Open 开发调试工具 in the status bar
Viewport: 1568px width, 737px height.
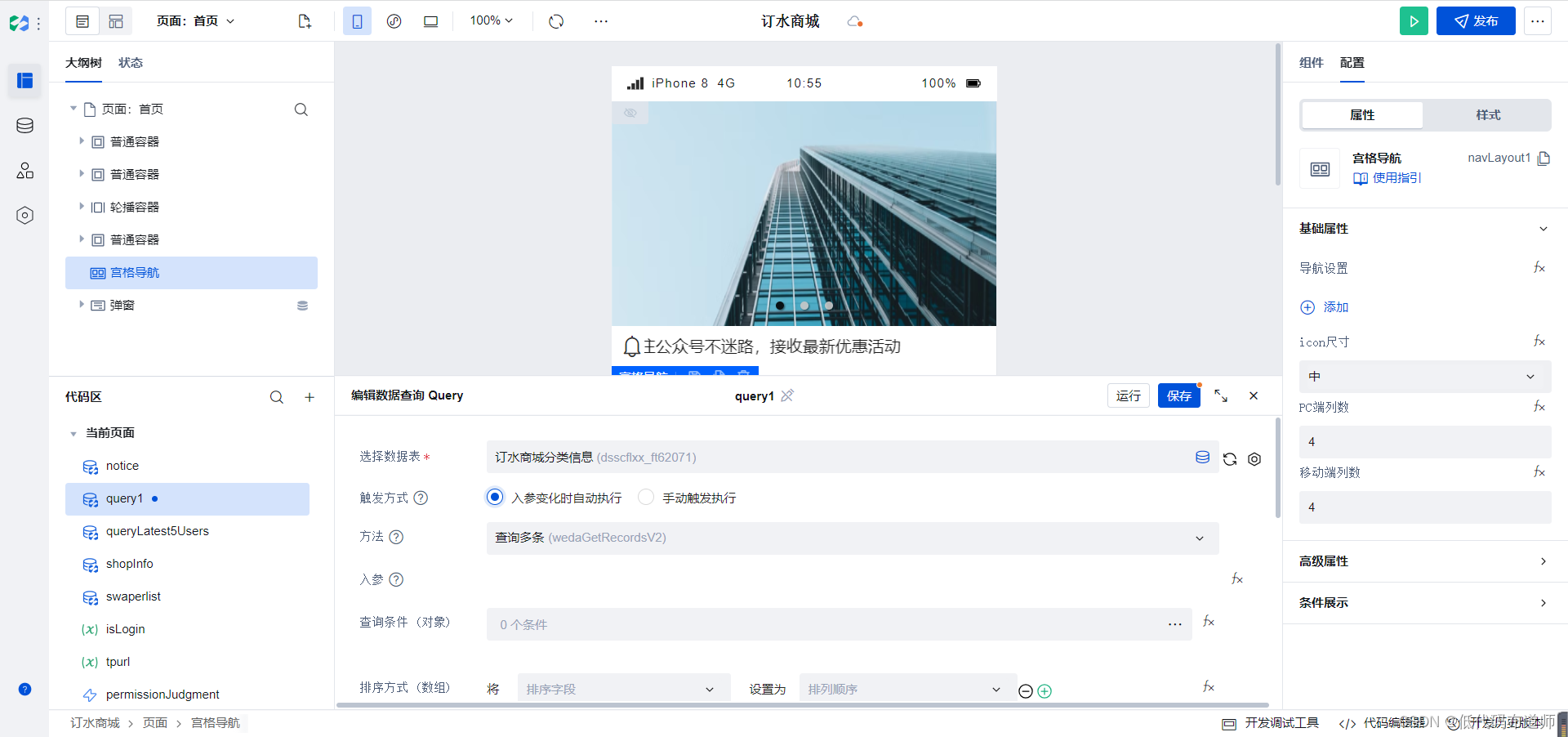point(1271,723)
